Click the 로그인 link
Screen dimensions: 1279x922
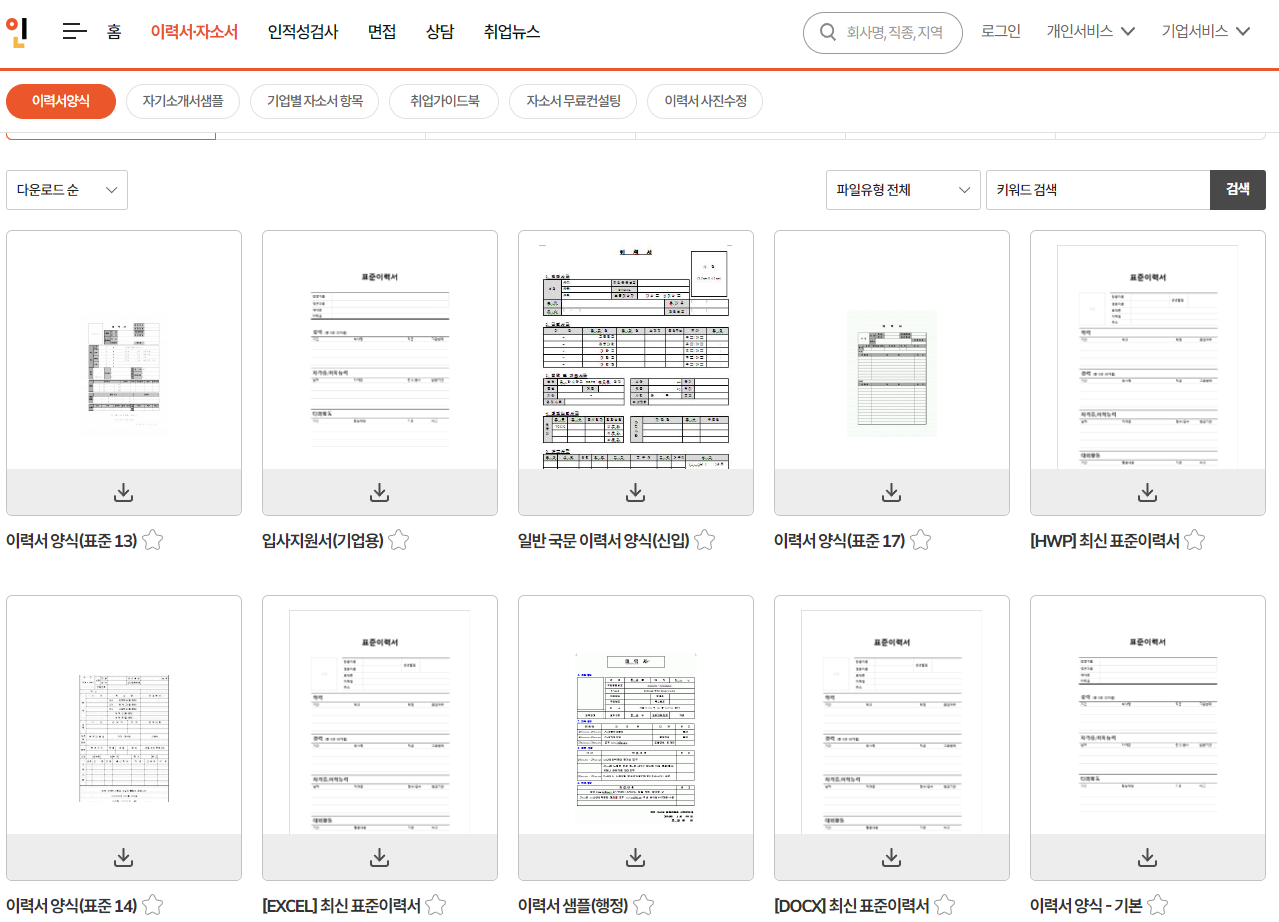click(1000, 31)
